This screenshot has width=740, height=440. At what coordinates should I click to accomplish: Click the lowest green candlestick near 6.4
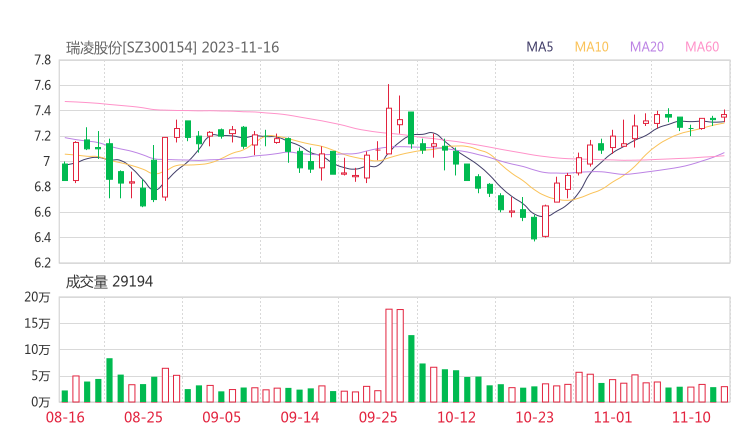(534, 228)
